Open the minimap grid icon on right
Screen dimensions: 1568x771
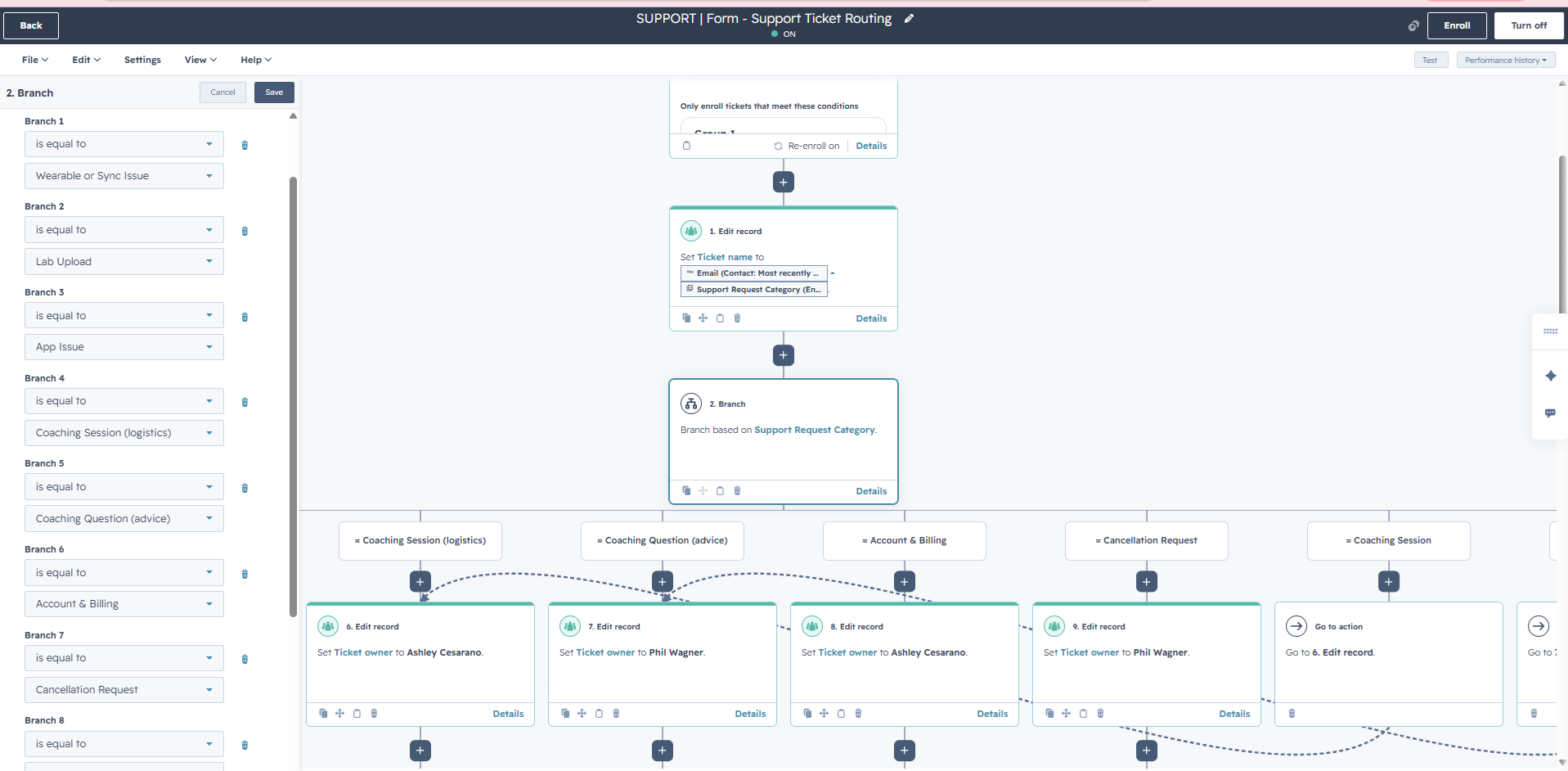[1550, 331]
